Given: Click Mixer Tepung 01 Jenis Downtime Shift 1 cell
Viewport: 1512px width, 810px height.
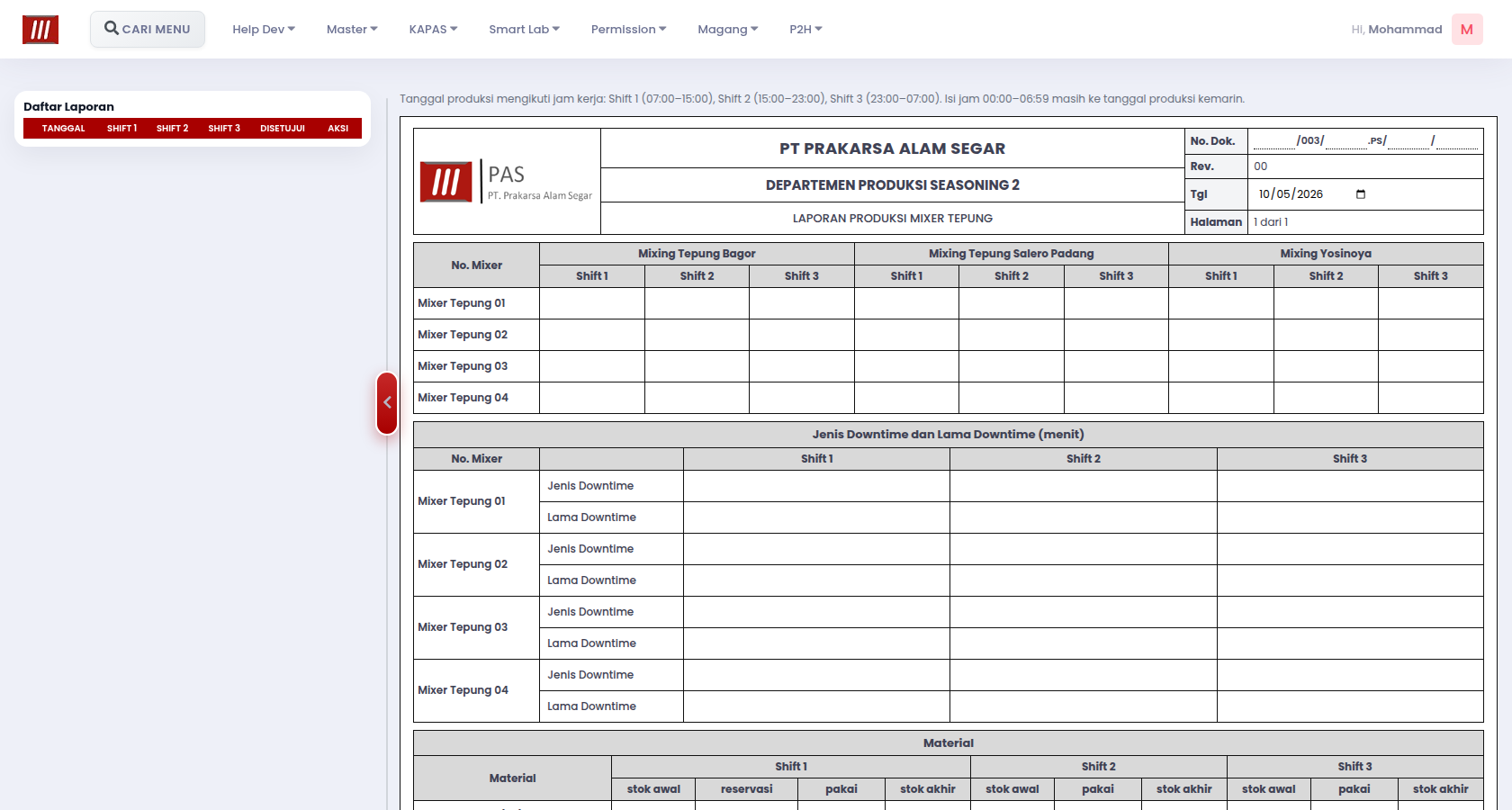Looking at the screenshot, I should (x=816, y=486).
